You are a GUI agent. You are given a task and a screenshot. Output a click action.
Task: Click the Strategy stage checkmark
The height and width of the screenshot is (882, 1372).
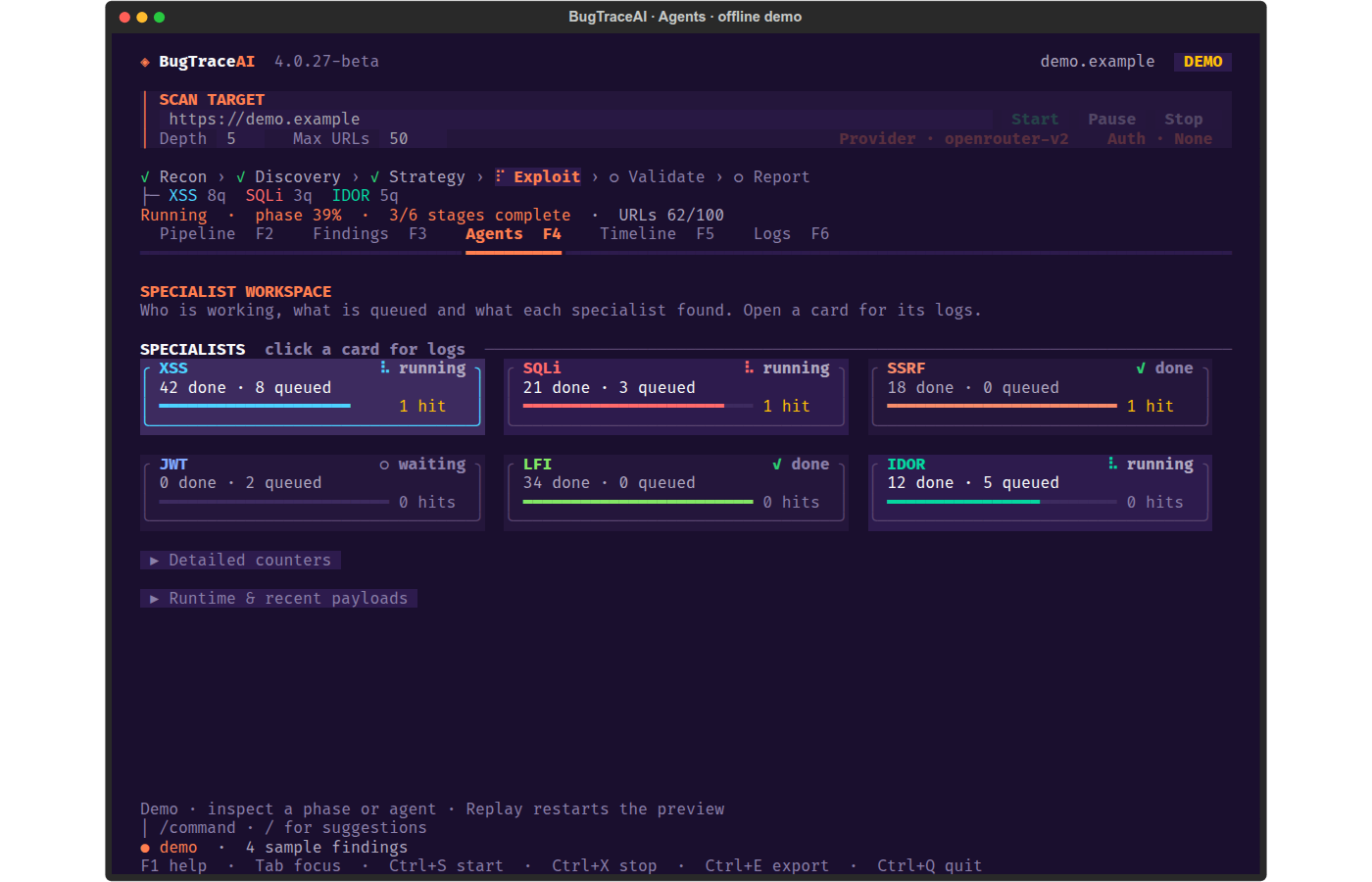[x=374, y=177]
